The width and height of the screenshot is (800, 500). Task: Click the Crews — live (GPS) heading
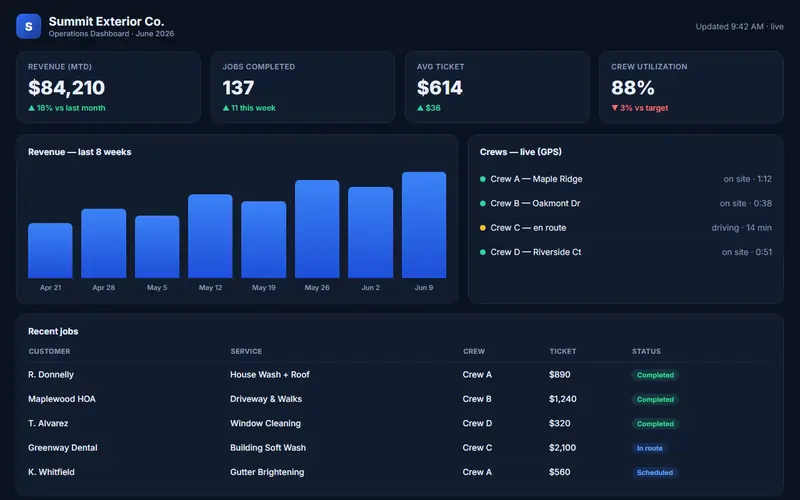click(x=520, y=152)
